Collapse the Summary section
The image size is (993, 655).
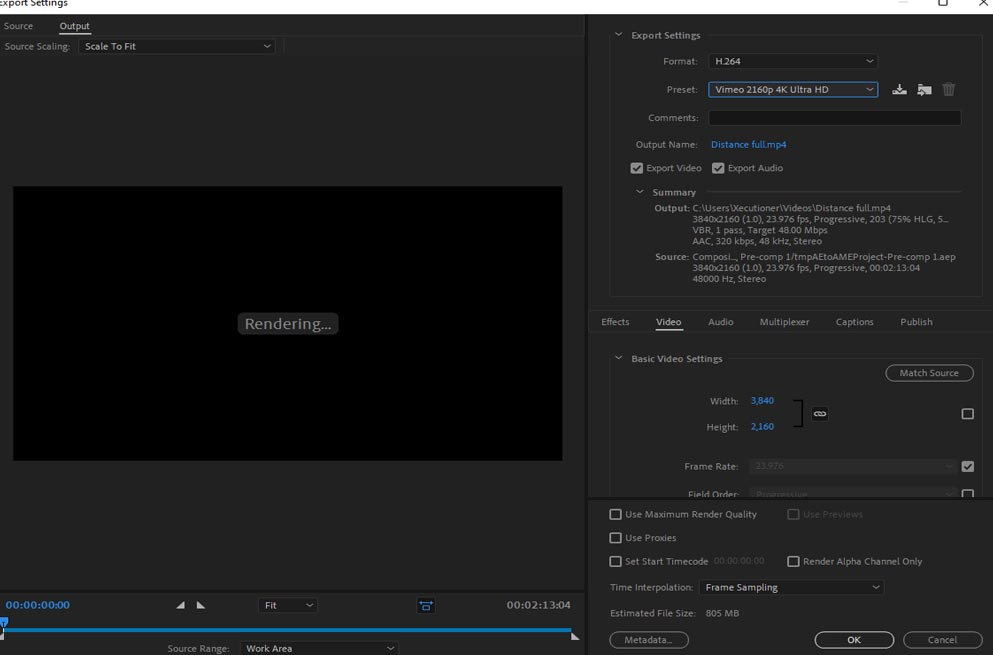click(639, 192)
